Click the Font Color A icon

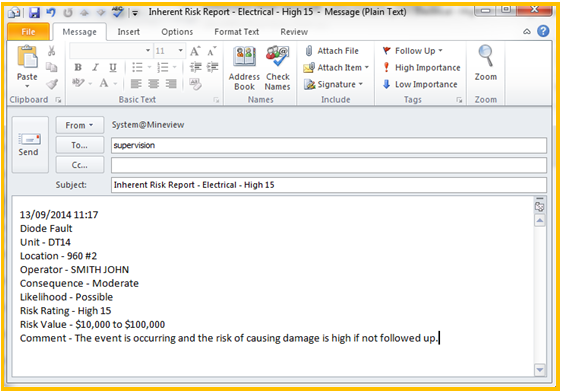click(x=104, y=84)
